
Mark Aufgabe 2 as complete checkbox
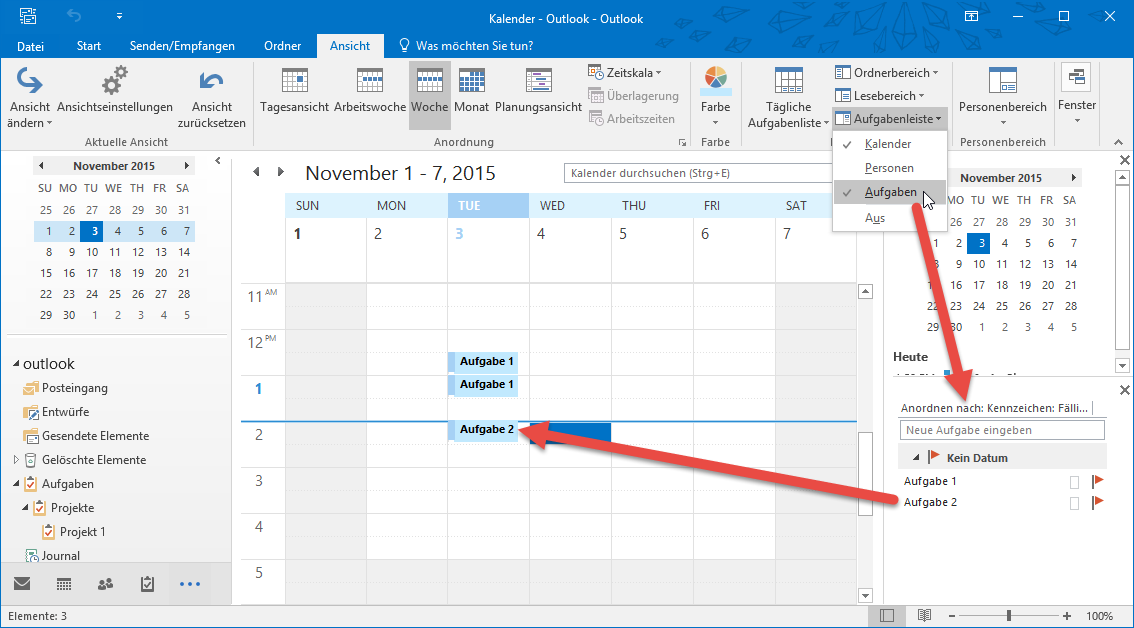point(1075,503)
